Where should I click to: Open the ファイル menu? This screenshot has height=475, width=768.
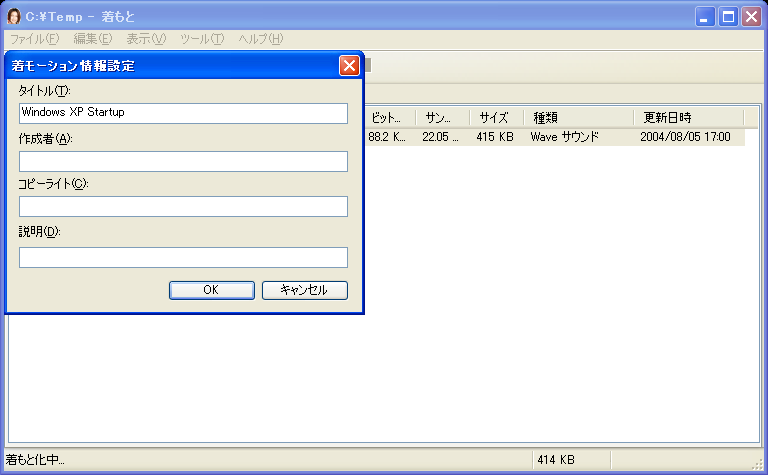pyautogui.click(x=35, y=39)
